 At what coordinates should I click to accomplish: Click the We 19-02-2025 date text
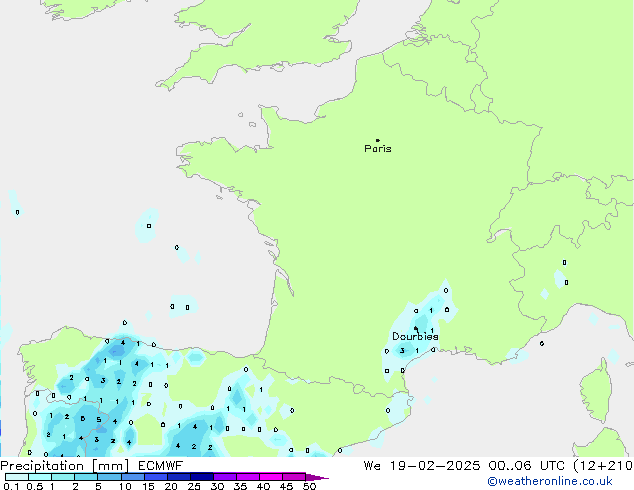422,466
